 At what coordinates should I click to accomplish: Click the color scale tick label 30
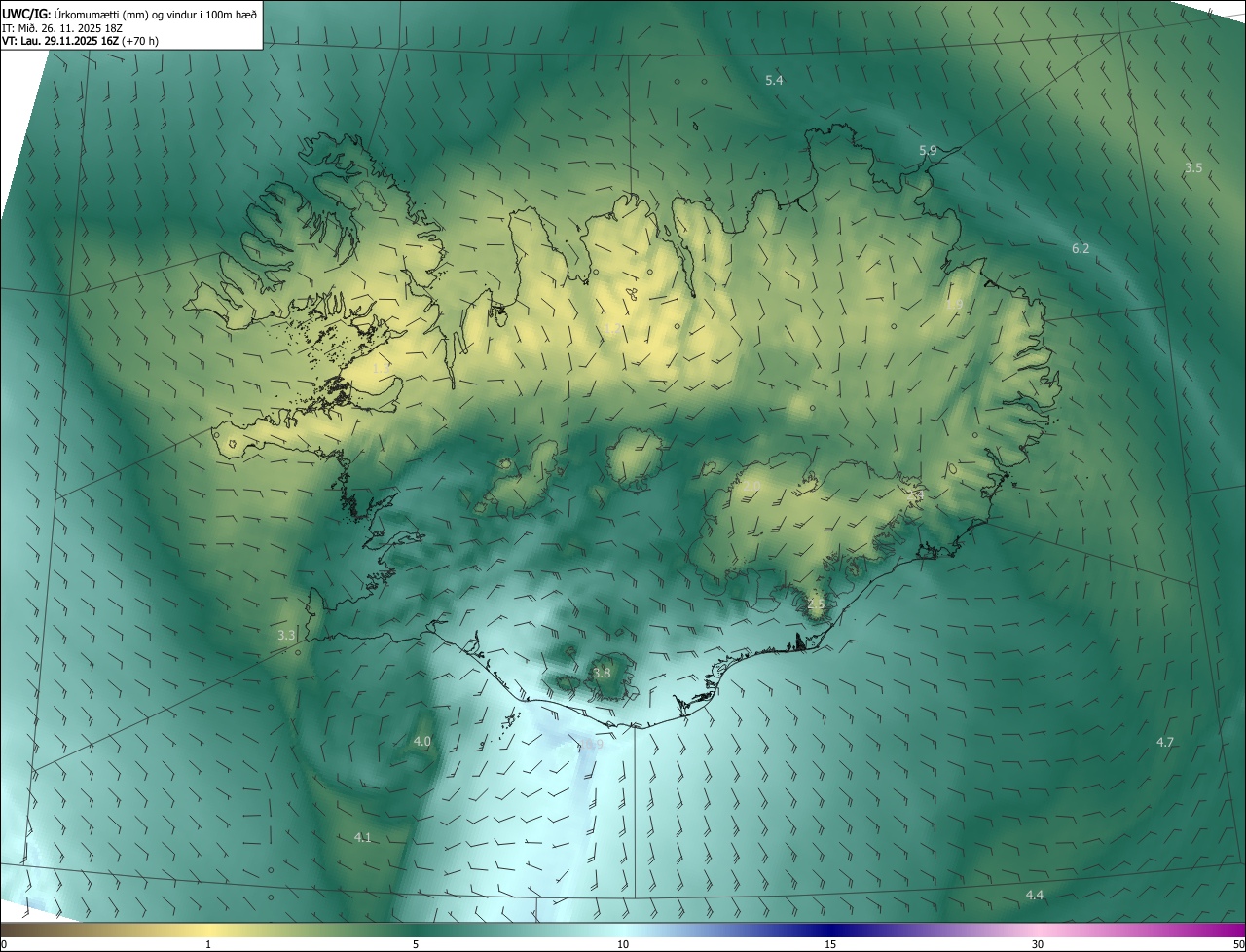point(1038,944)
